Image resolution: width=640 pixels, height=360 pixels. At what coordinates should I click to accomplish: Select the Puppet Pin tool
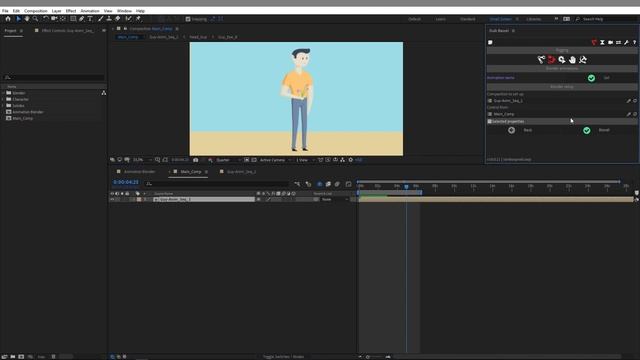click(x=138, y=19)
